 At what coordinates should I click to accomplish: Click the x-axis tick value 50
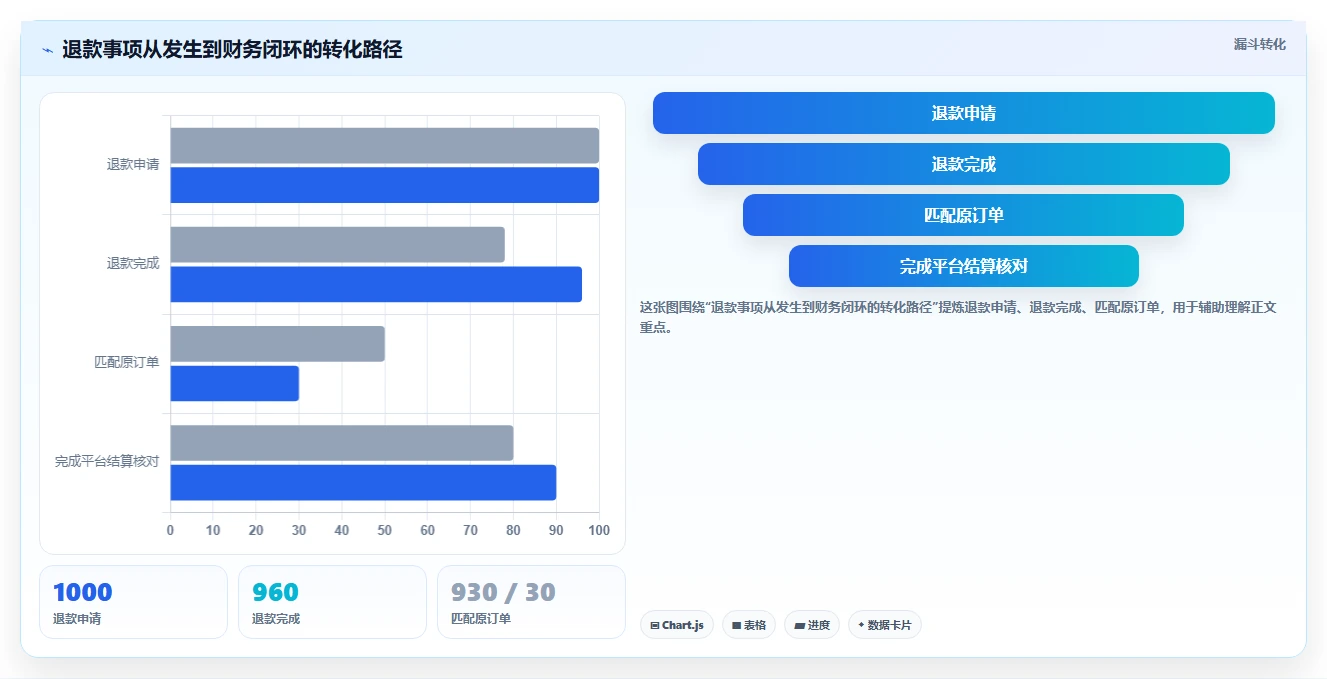[385, 530]
